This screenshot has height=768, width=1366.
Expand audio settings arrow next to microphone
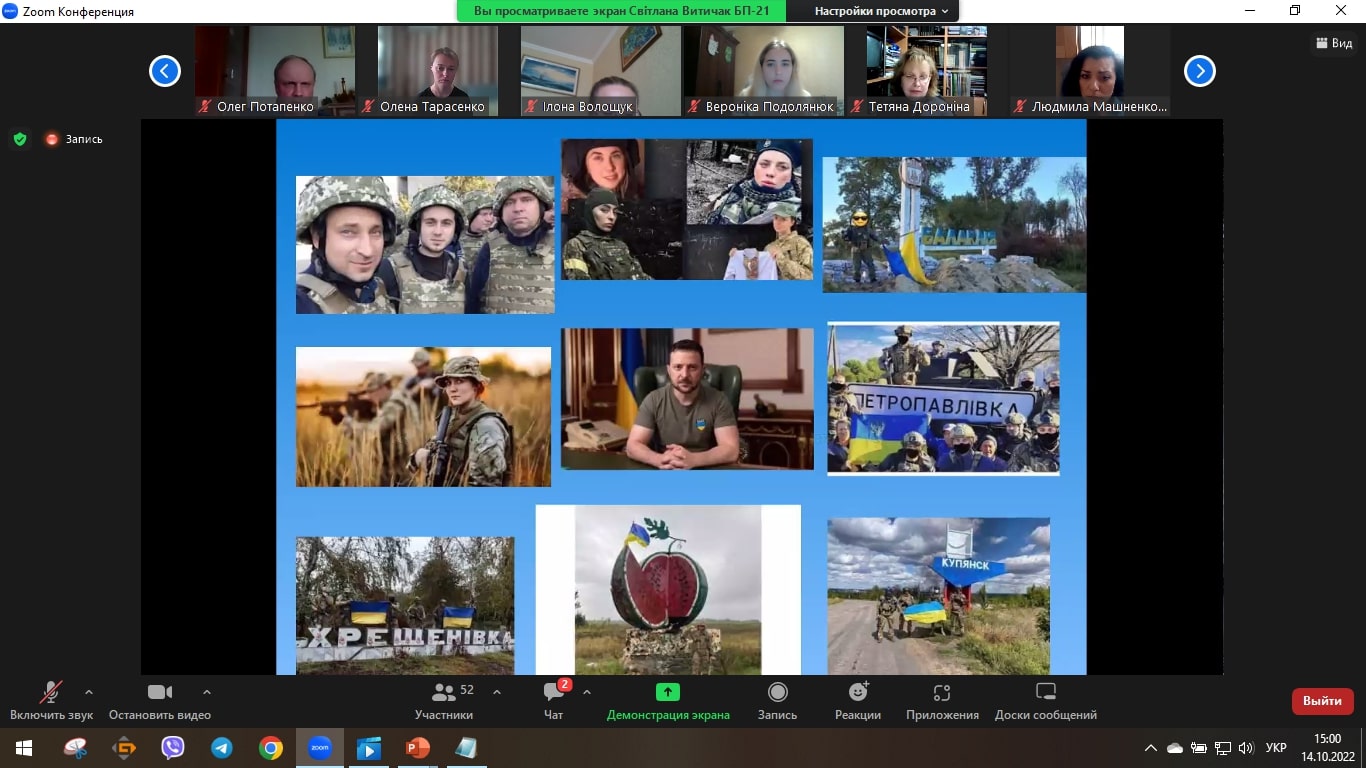[89, 692]
